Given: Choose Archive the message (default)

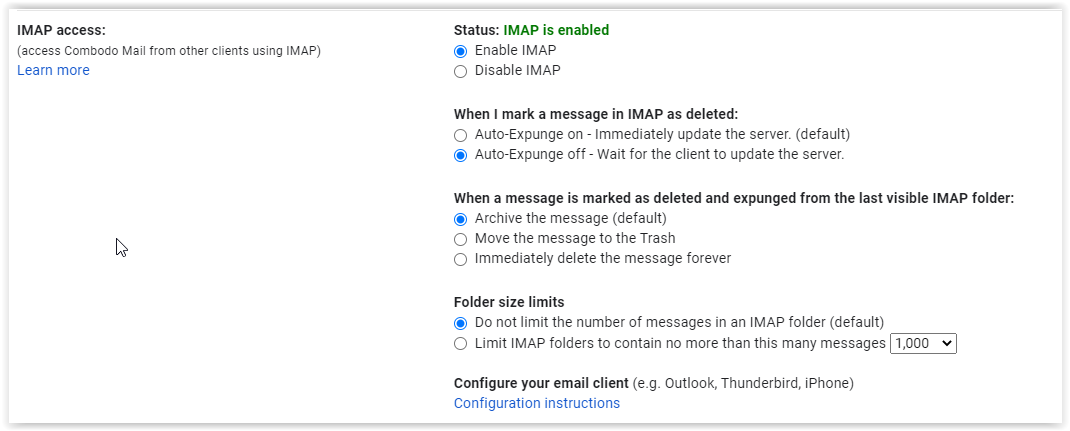Looking at the screenshot, I should pyautogui.click(x=460, y=219).
